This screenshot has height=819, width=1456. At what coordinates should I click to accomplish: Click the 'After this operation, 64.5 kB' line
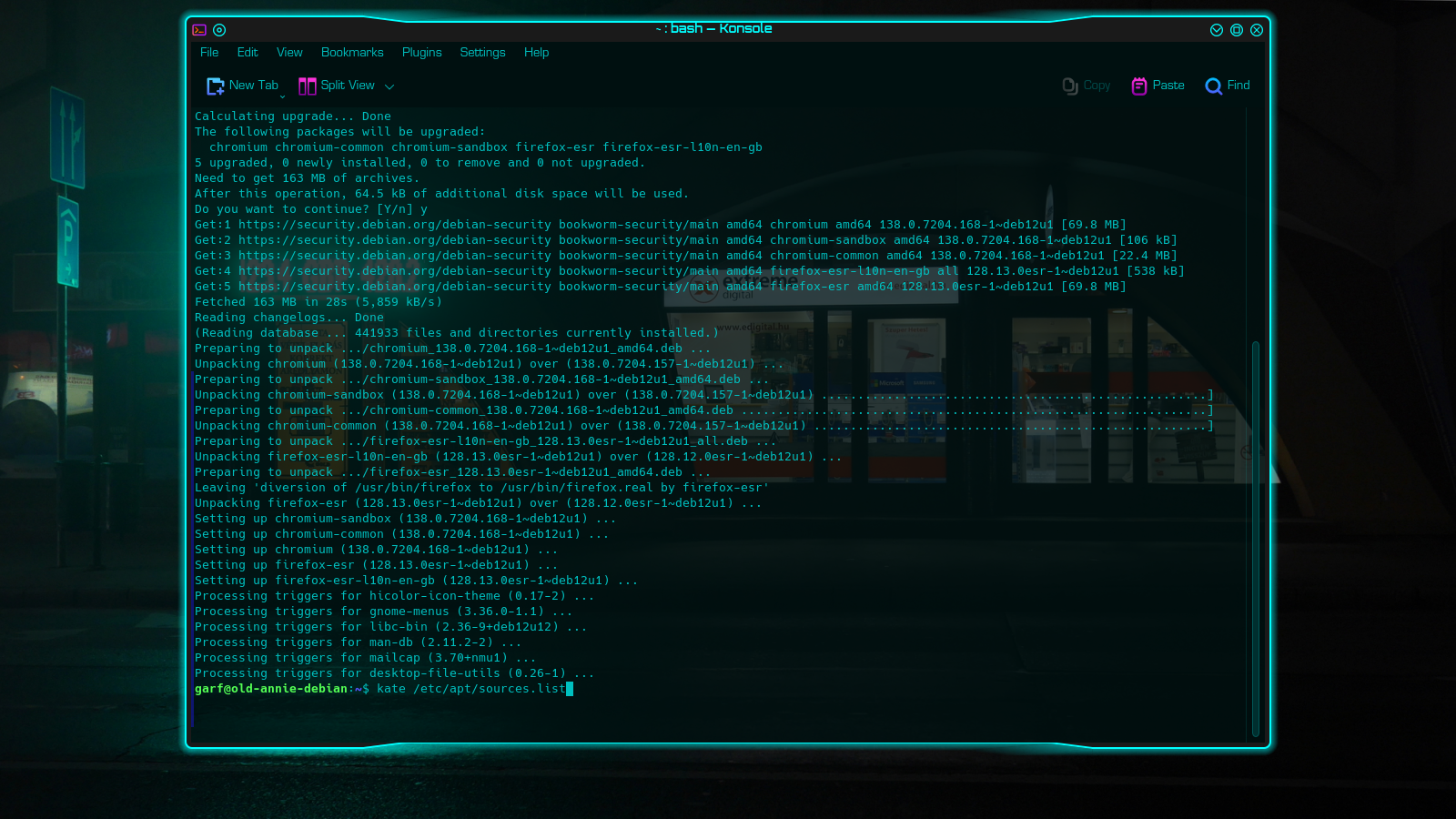442,194
